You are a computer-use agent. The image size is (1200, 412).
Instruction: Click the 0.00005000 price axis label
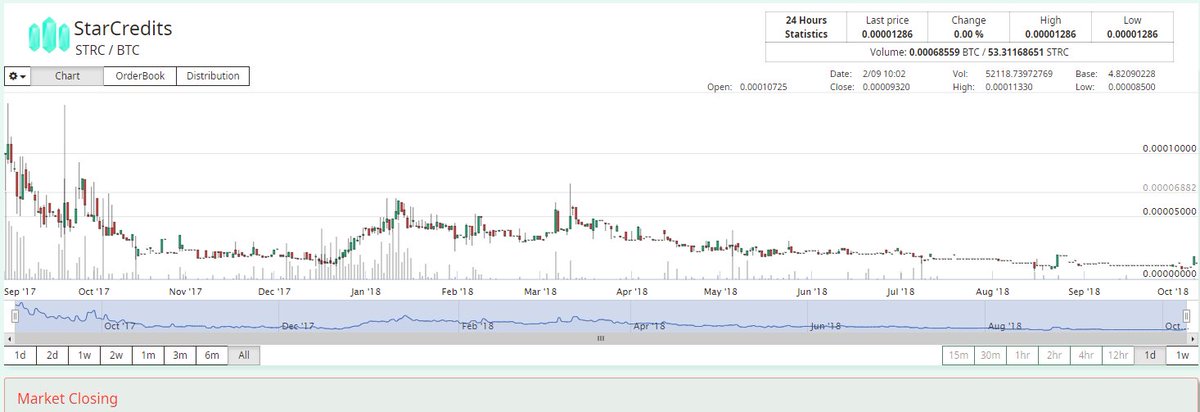[1169, 211]
